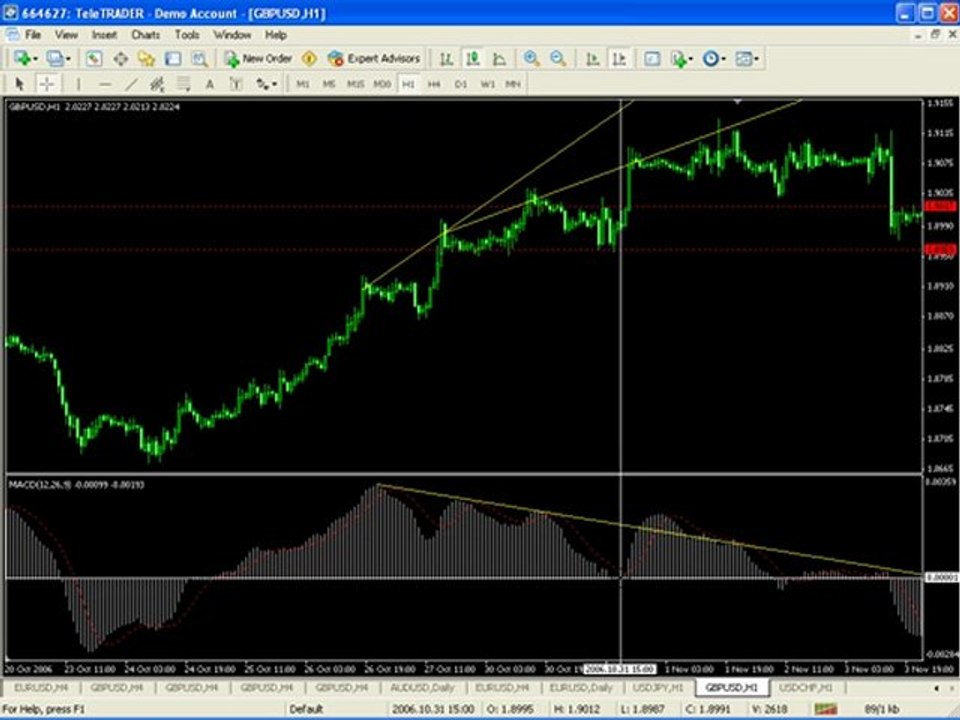Expand the New Chart dropdown arrow
The image size is (960, 720).
coord(36,59)
